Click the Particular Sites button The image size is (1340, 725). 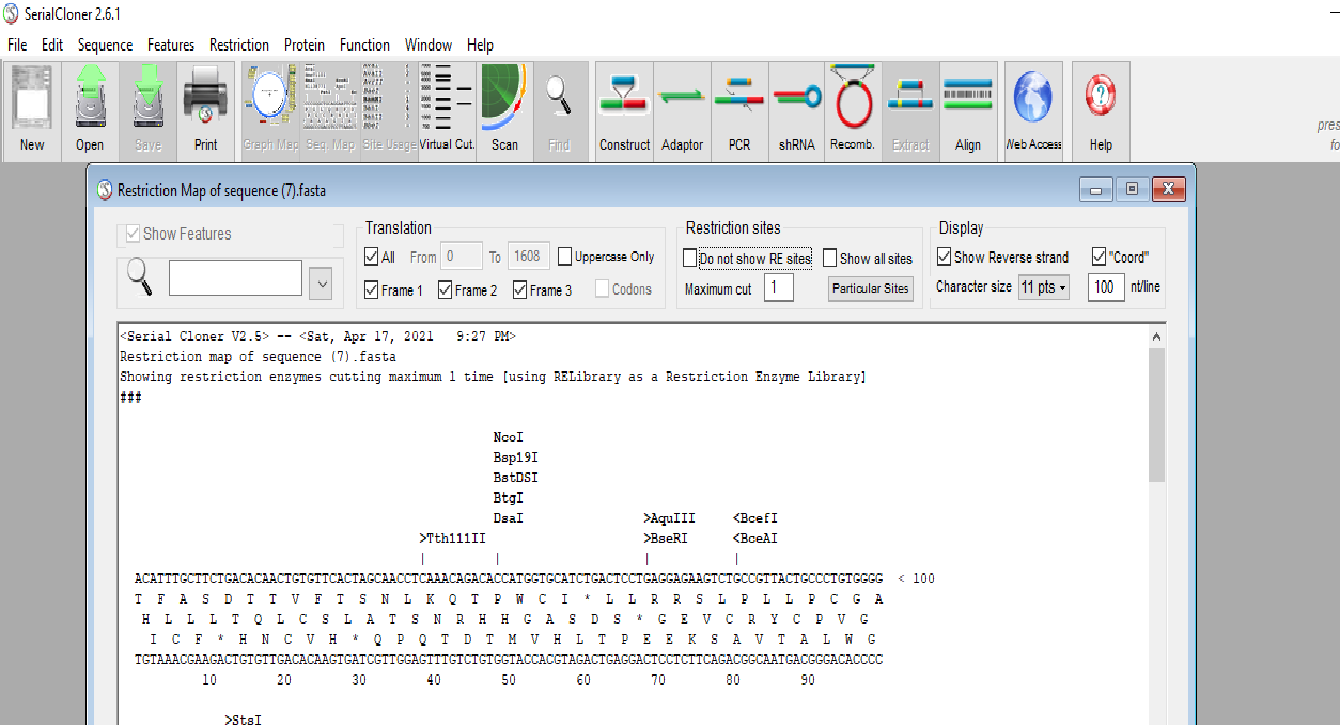tap(871, 288)
